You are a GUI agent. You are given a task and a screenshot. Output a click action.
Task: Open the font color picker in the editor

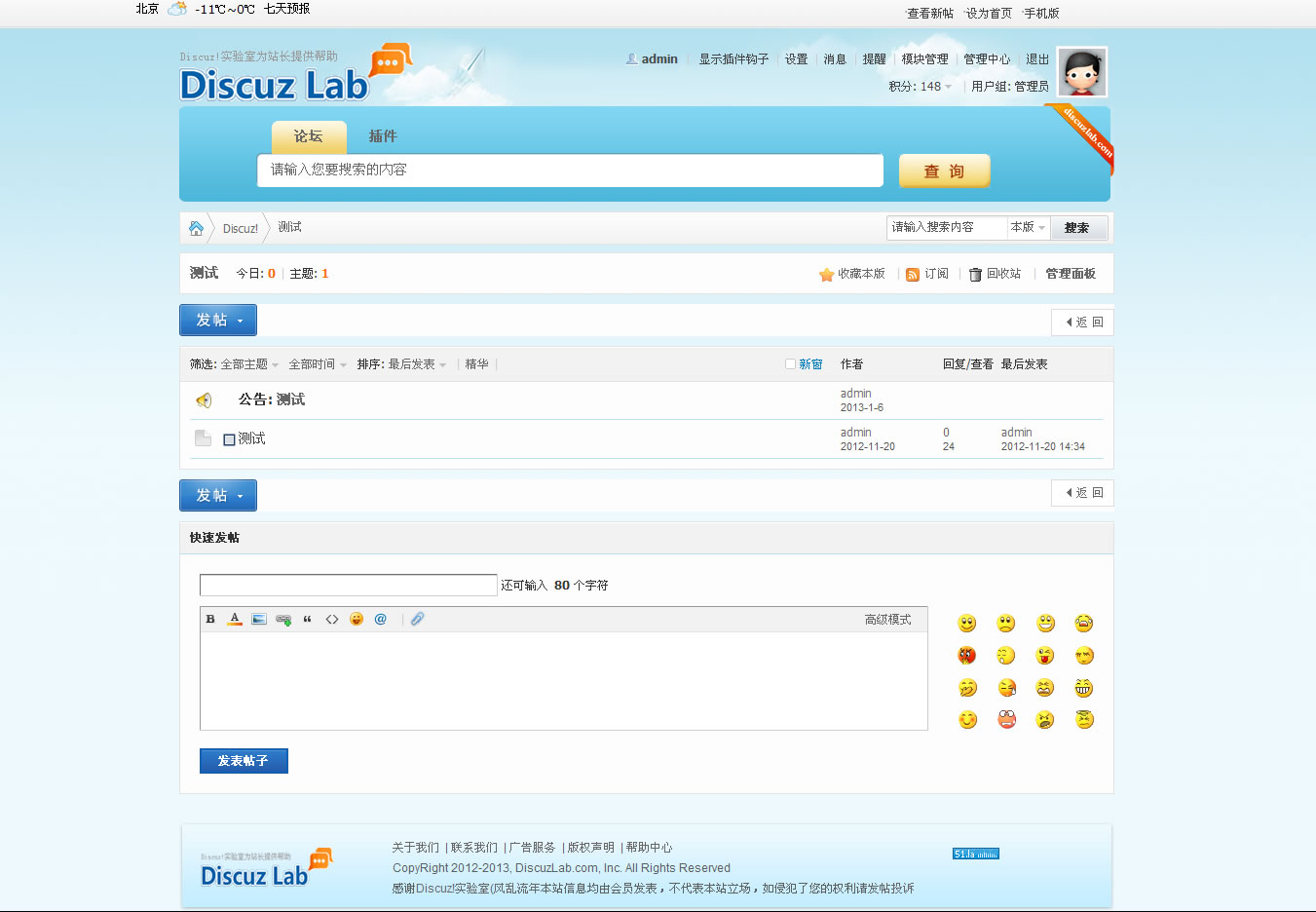click(x=235, y=619)
